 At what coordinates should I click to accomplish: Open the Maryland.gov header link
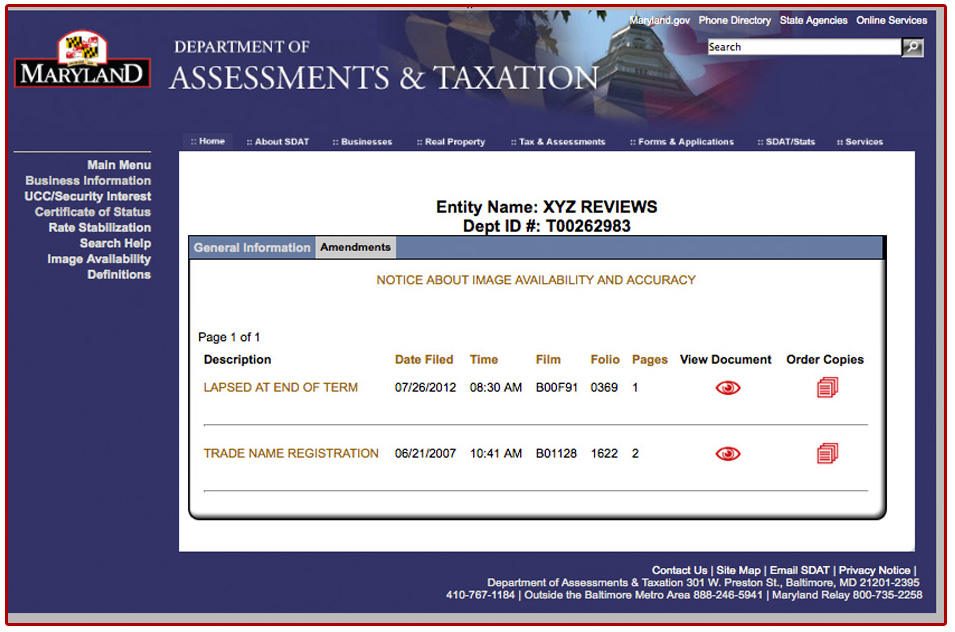pyautogui.click(x=659, y=20)
